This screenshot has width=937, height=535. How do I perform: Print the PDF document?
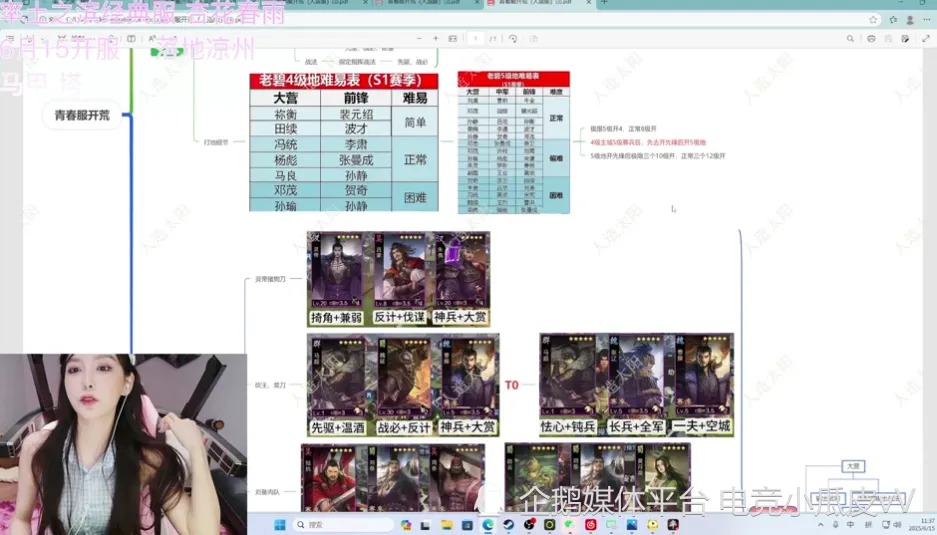pyautogui.click(x=871, y=38)
